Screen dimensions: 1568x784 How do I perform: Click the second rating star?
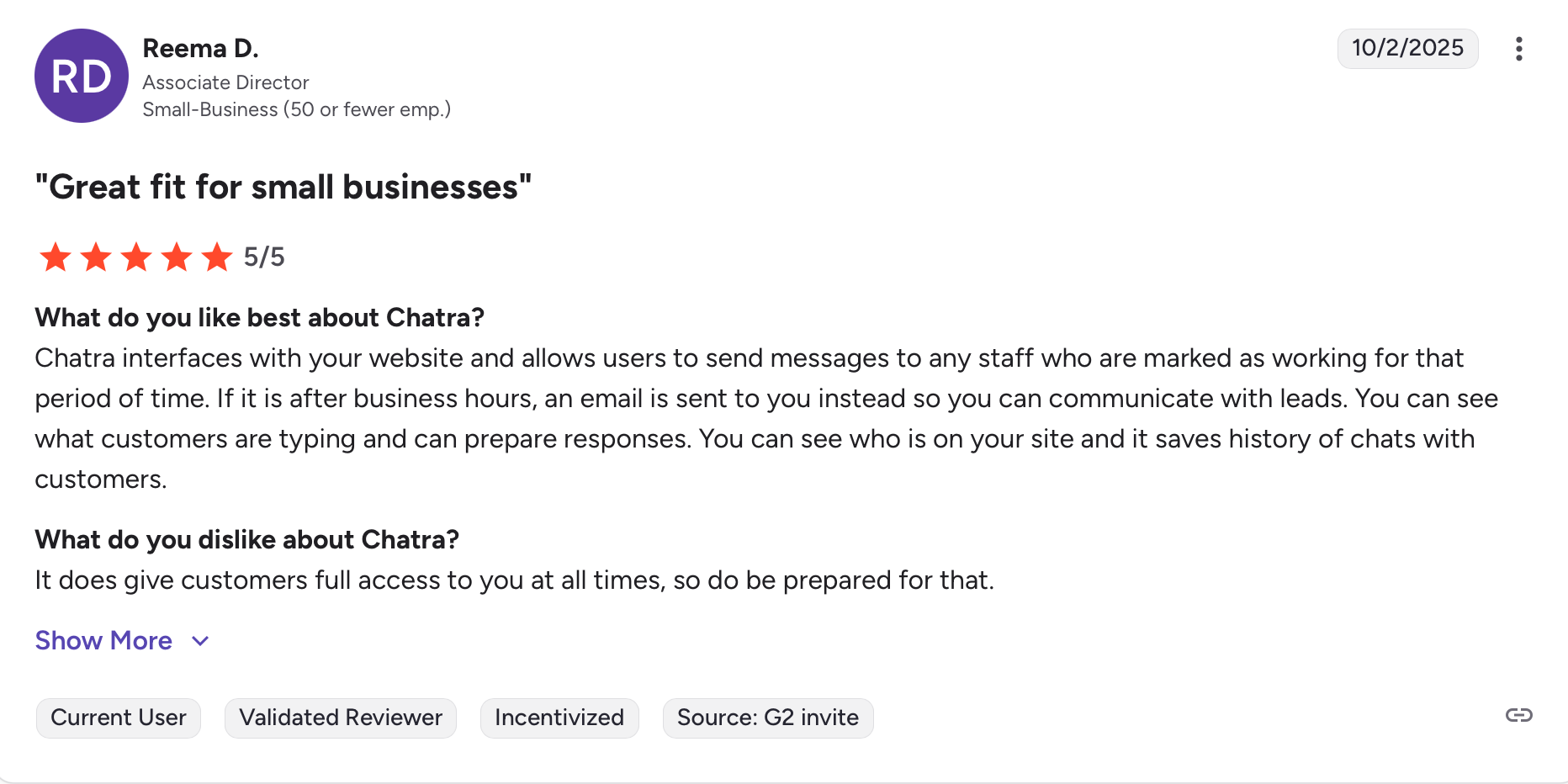click(96, 257)
